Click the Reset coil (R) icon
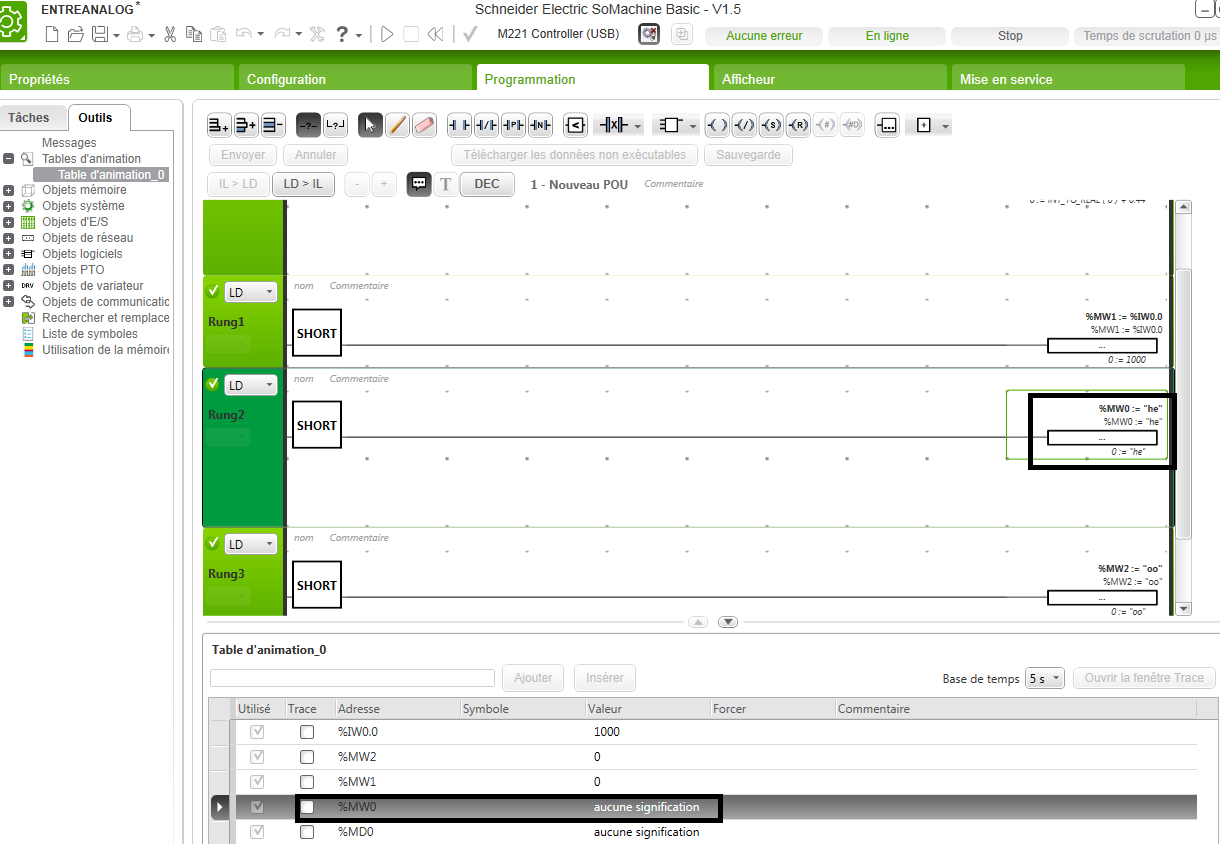This screenshot has height=844, width=1220. [798, 125]
